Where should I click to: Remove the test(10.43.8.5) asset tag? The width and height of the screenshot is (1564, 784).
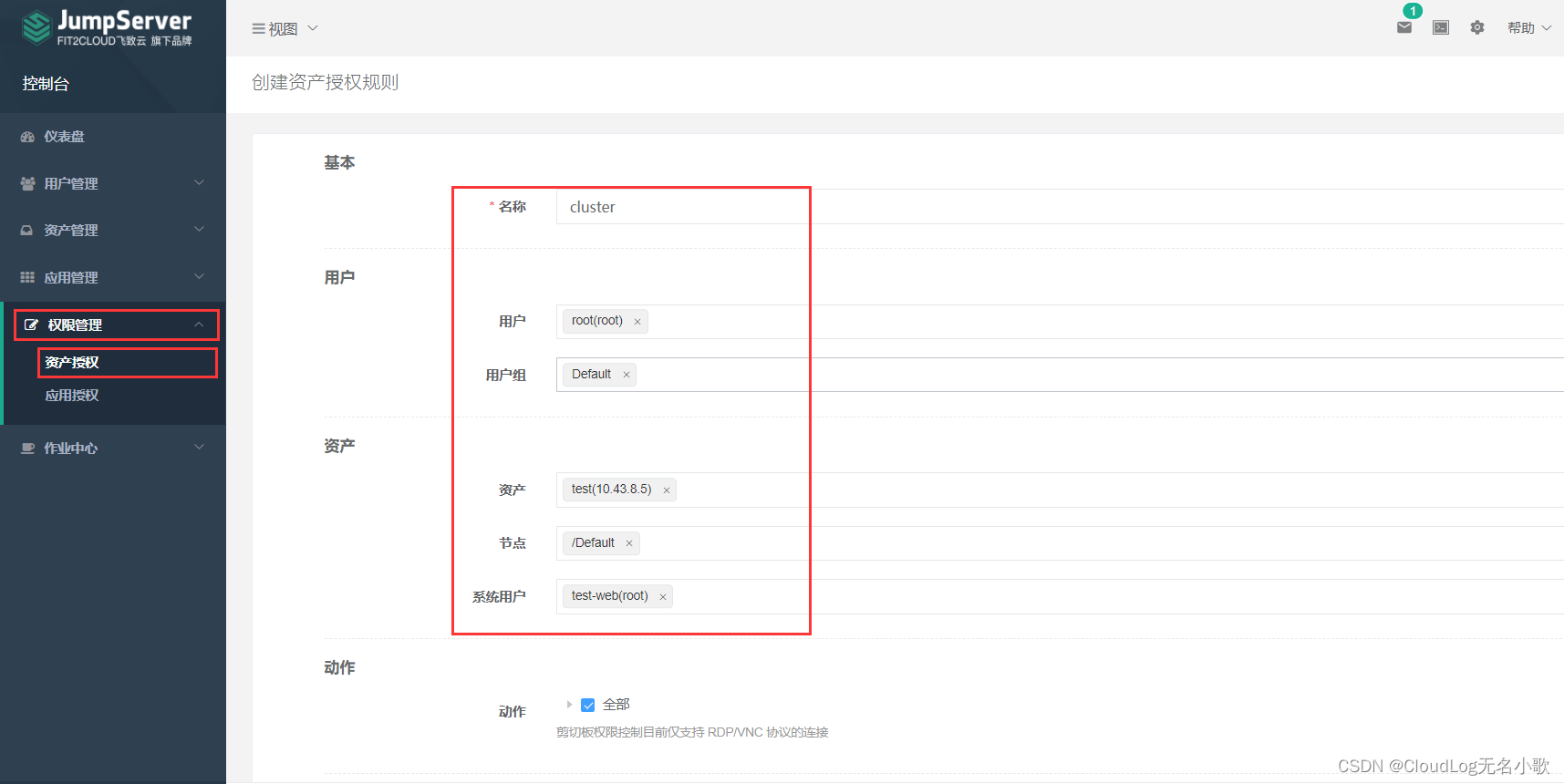pos(667,490)
